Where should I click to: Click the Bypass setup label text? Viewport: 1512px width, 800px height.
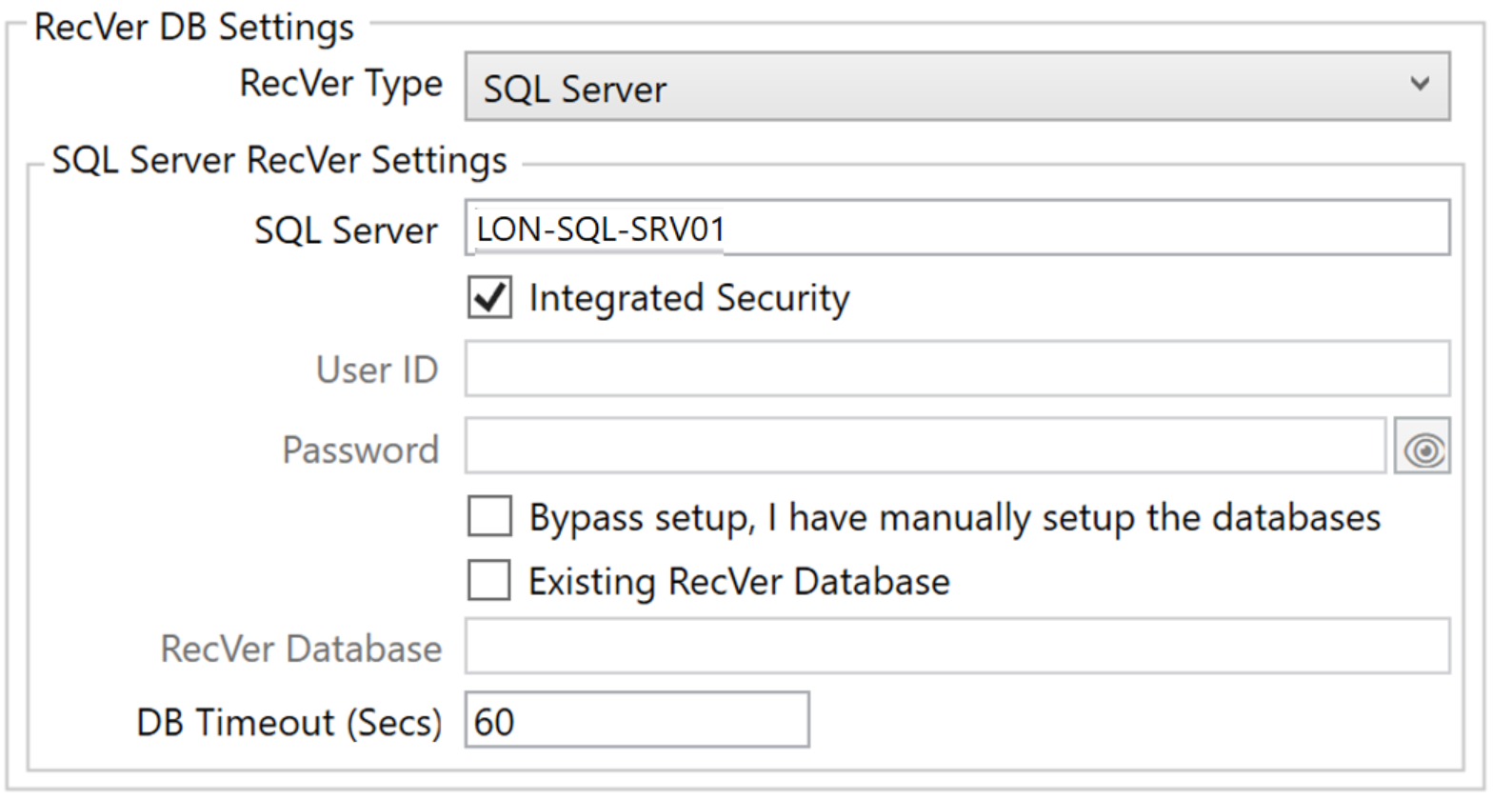point(955,518)
